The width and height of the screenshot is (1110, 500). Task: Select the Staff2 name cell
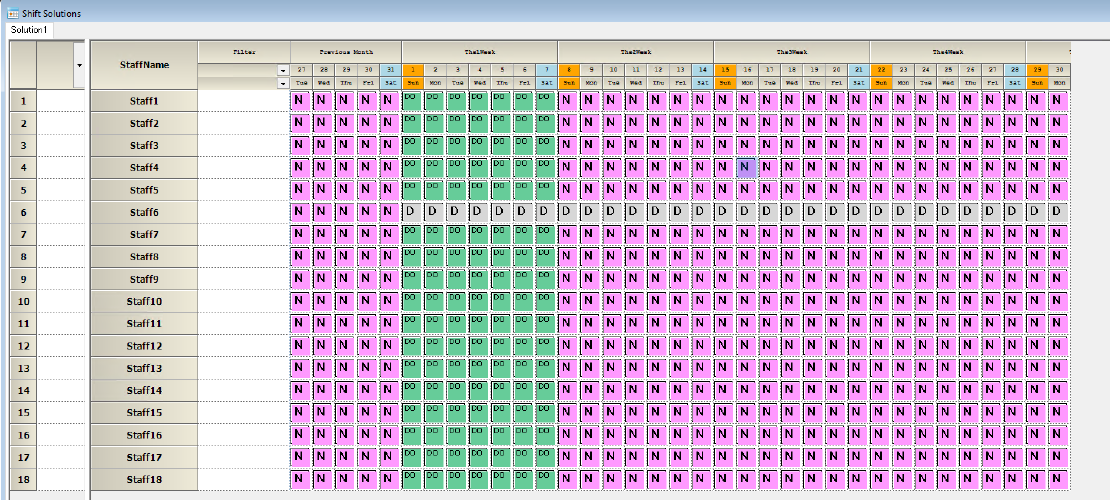144,123
